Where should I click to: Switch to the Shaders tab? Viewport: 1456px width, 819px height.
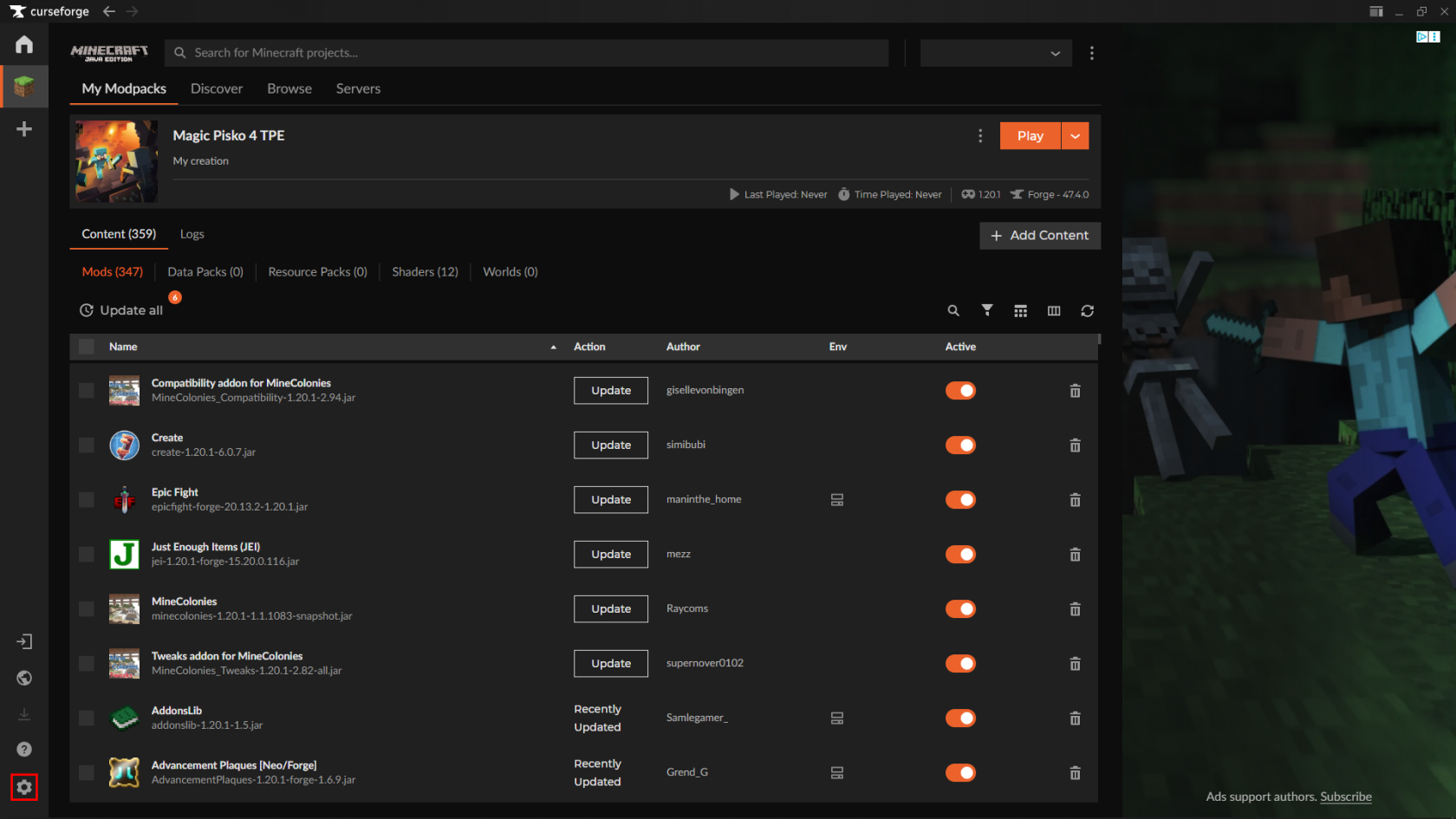(425, 271)
